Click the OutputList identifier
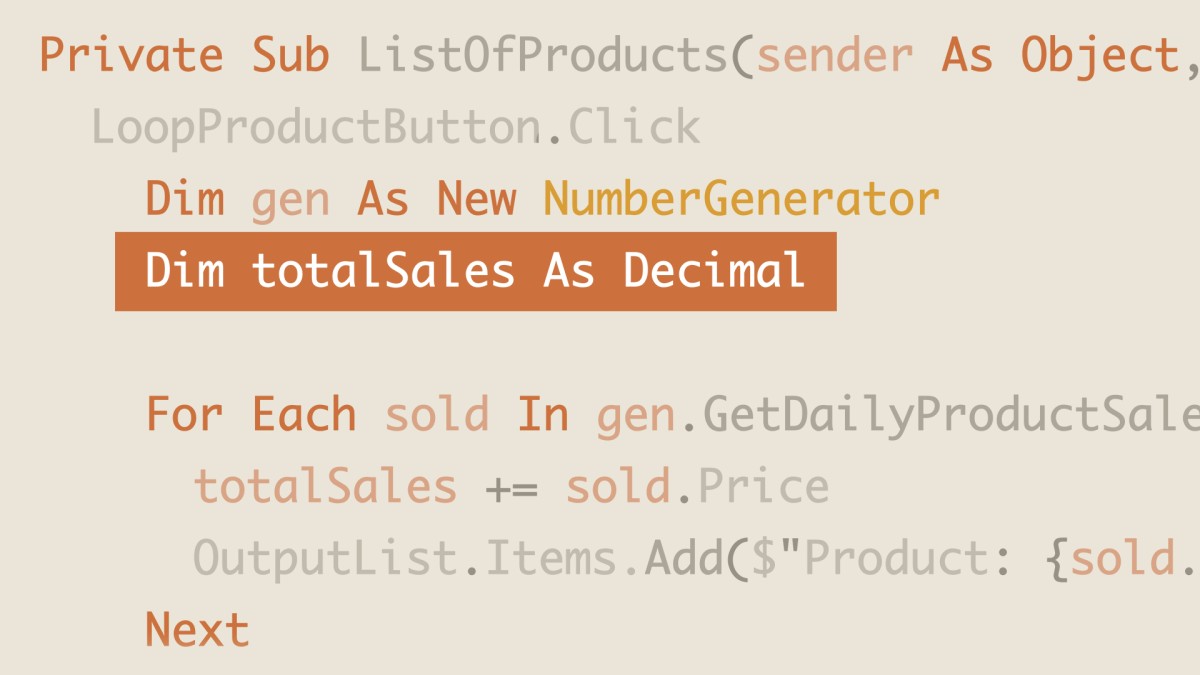Image resolution: width=1200 pixels, height=675 pixels. click(324, 559)
